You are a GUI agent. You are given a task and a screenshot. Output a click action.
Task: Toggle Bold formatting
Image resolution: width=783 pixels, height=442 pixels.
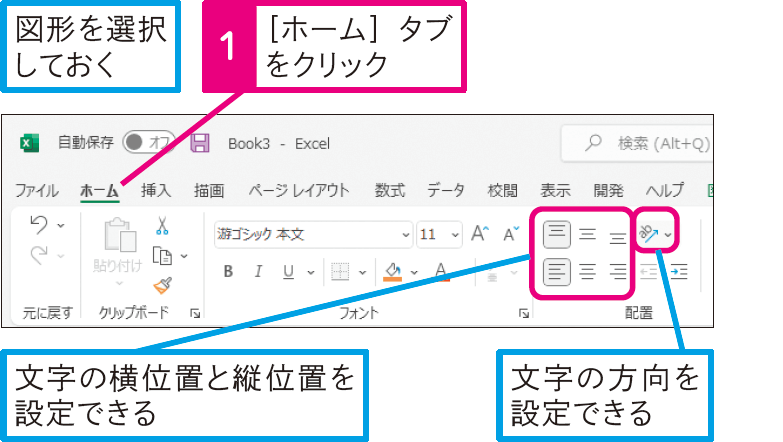(x=228, y=271)
